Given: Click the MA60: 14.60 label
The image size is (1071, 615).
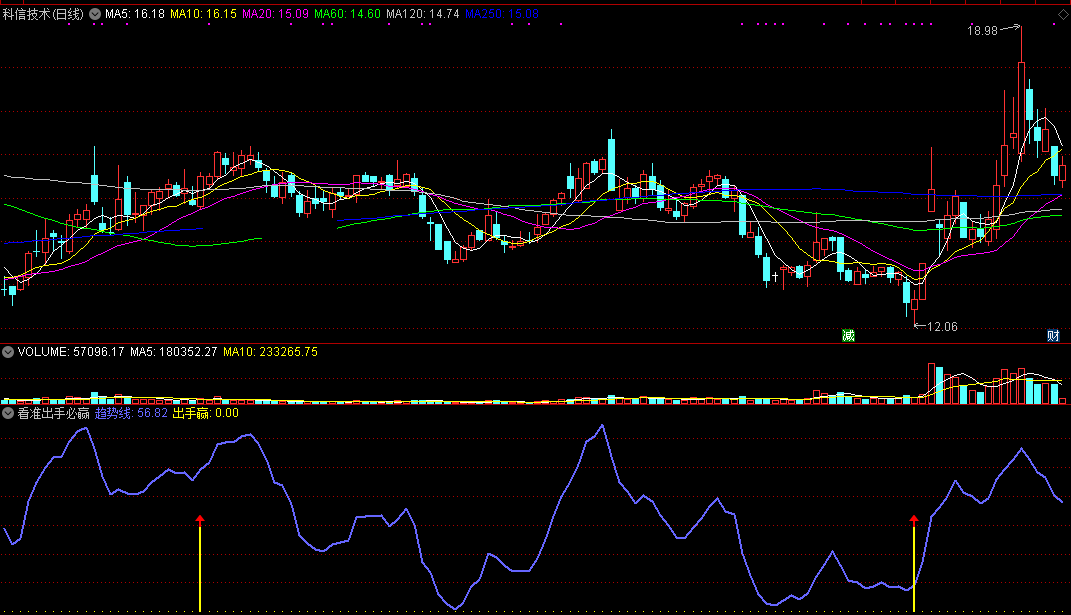Looking at the screenshot, I should click(347, 14).
